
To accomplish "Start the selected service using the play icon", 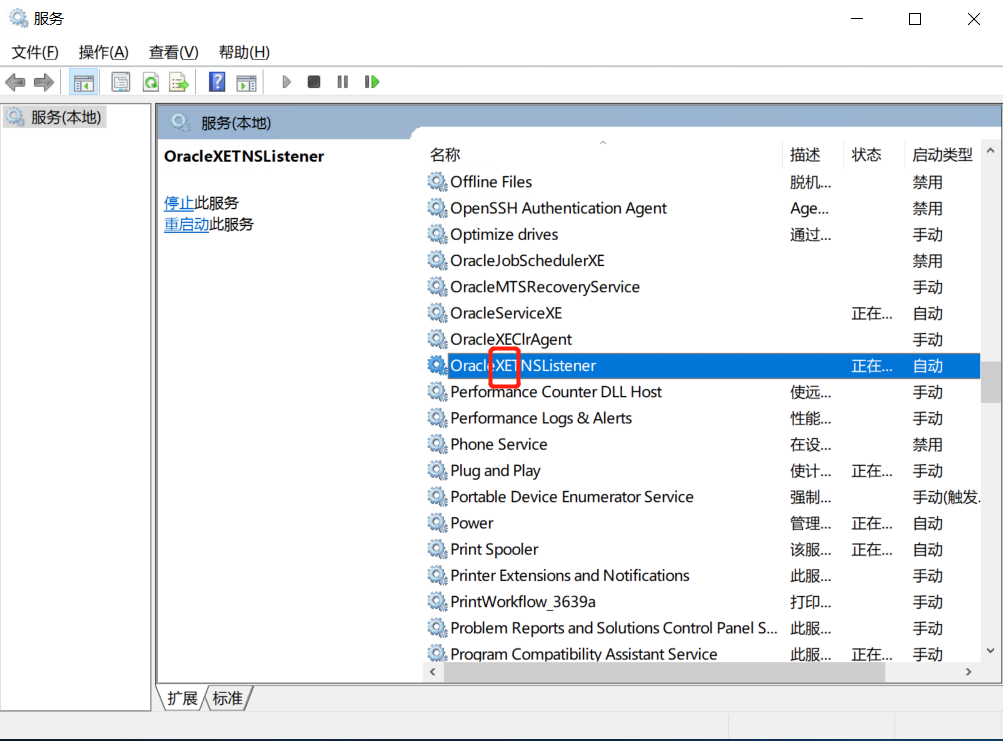I will point(287,81).
